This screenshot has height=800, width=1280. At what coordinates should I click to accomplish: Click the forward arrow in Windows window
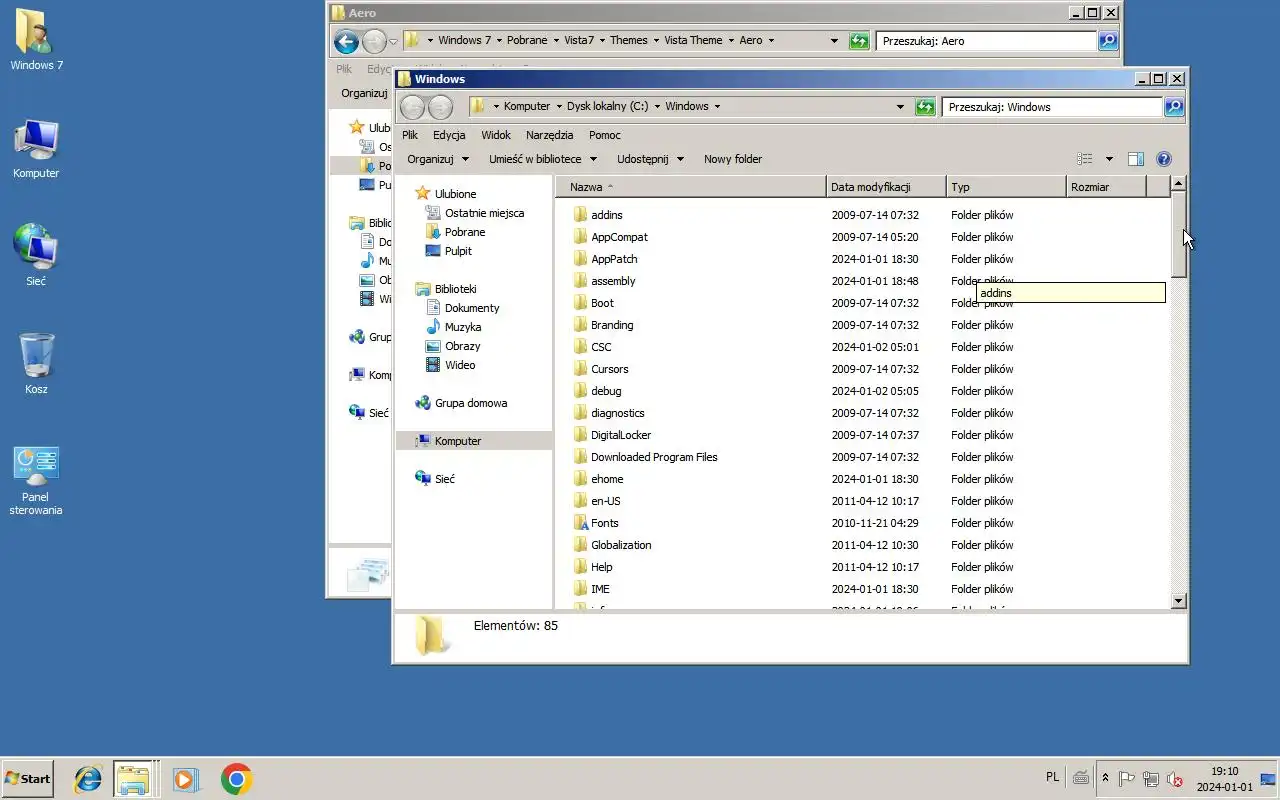[x=440, y=107]
